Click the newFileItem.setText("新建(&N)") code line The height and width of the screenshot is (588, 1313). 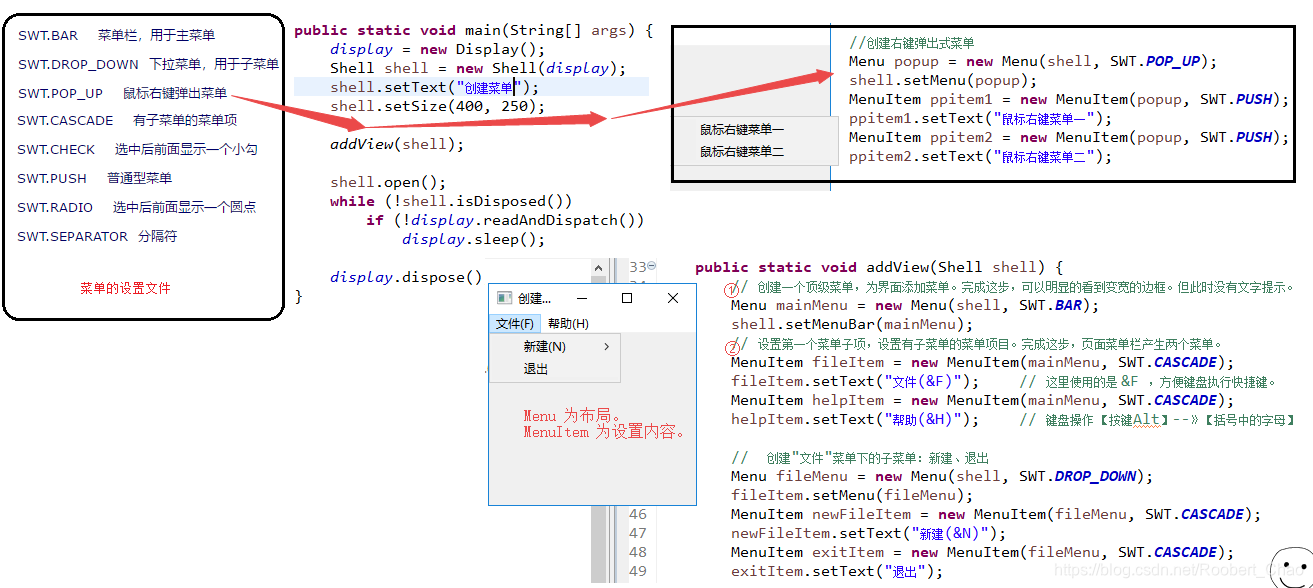click(868, 533)
